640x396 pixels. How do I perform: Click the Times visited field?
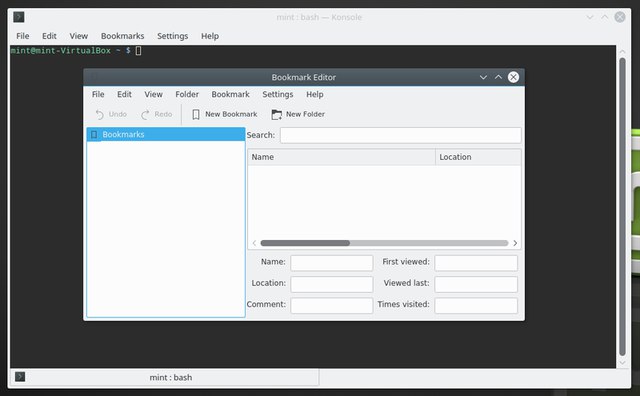[476, 305]
